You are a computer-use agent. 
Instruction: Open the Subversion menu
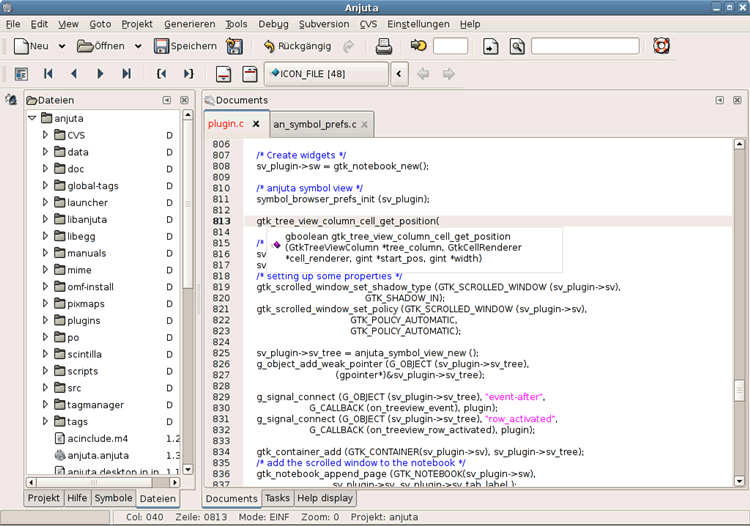coord(324,23)
